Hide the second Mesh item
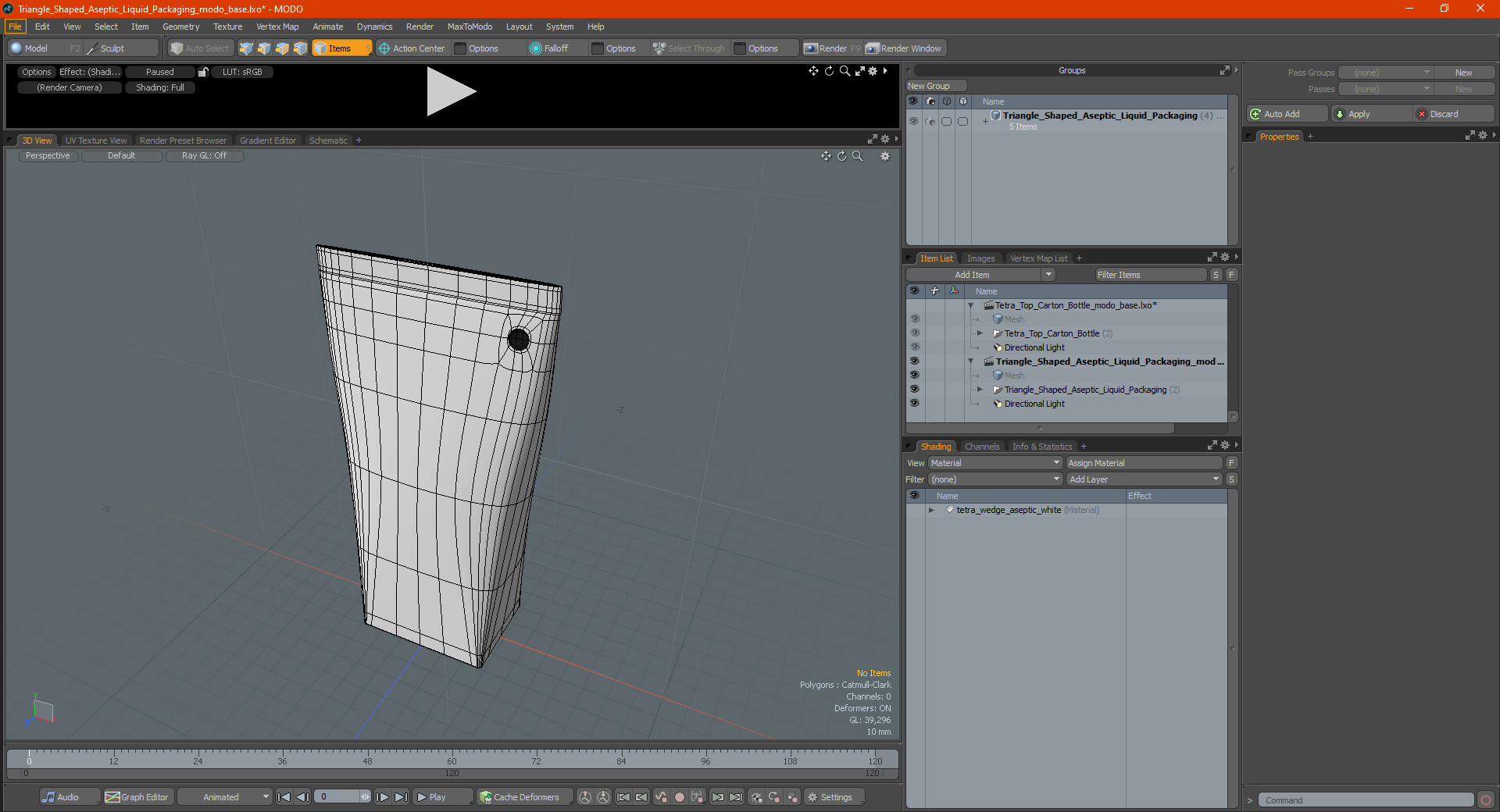This screenshot has height=812, width=1500. pyautogui.click(x=914, y=376)
